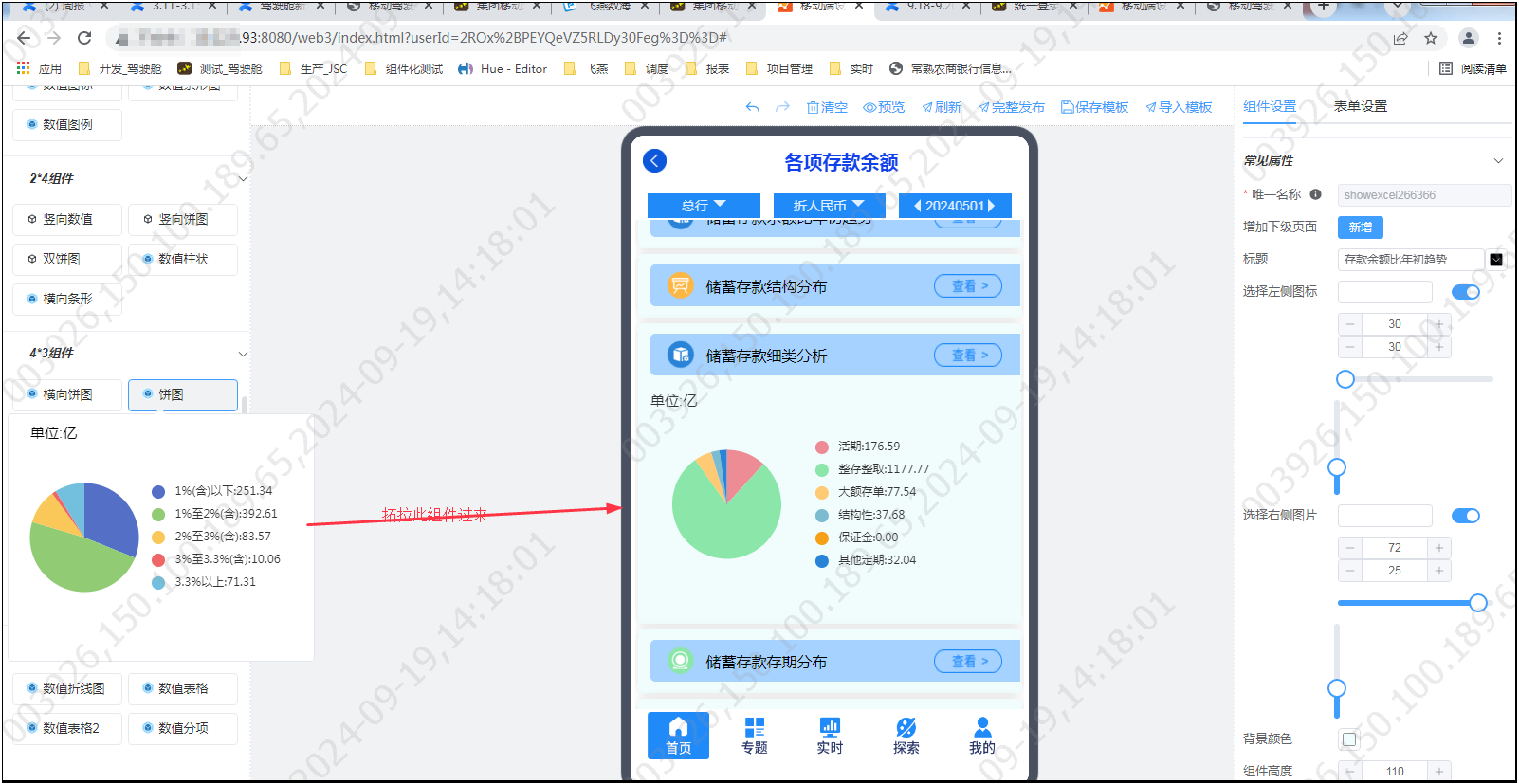The image size is (1519, 784).
Task: Open the browser profile avatar
Action: tap(1469, 38)
